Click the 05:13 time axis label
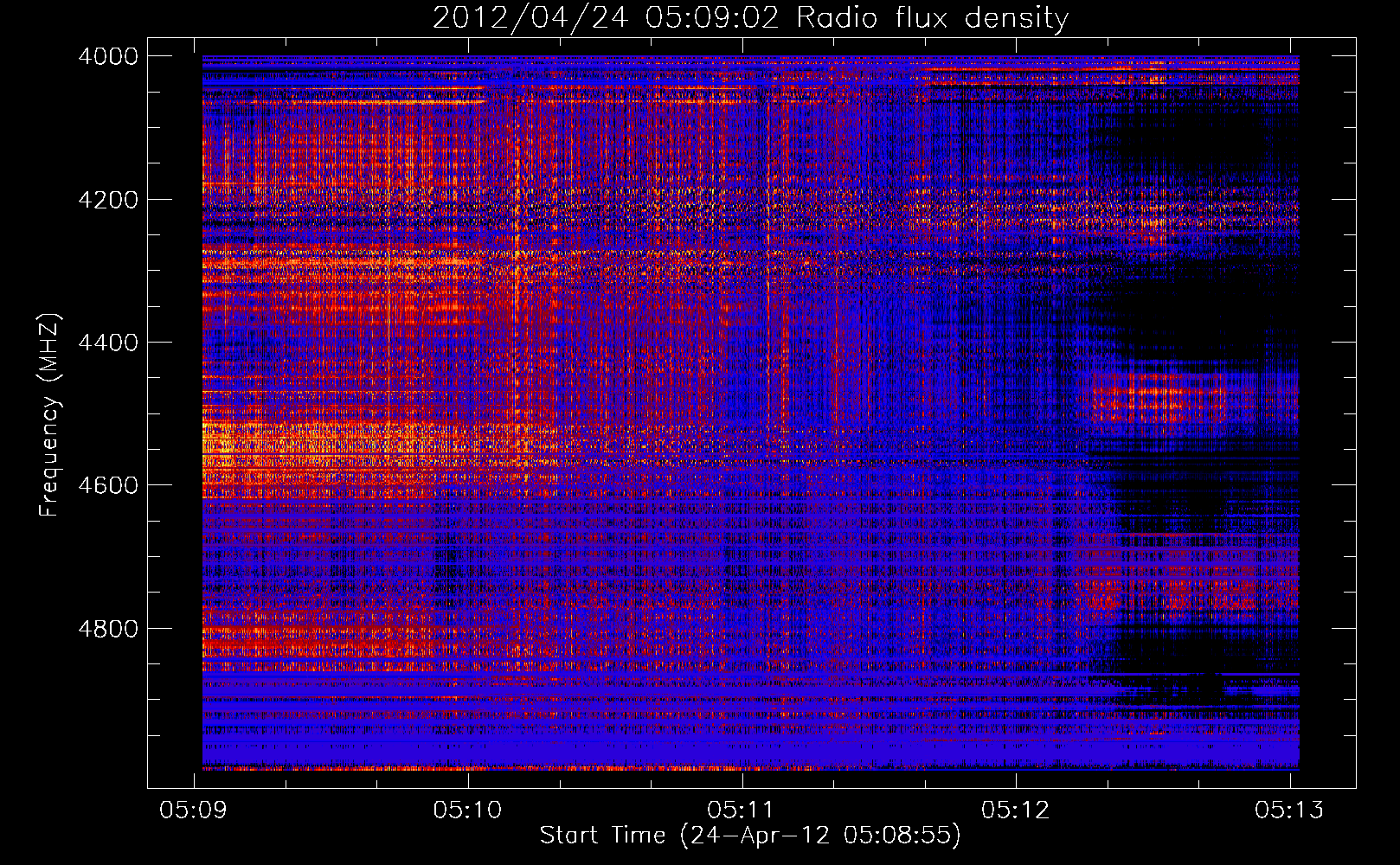Image resolution: width=1400 pixels, height=865 pixels. click(1289, 810)
